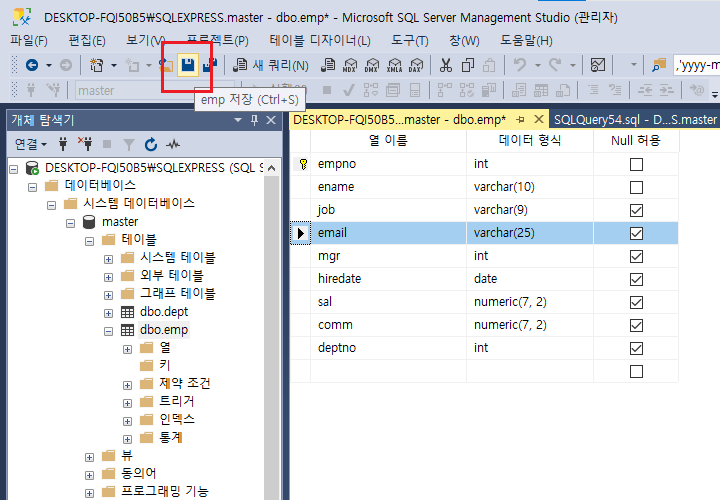This screenshot has height=500, width=720.
Task: Click the hiredate column name cell
Action: coord(388,279)
